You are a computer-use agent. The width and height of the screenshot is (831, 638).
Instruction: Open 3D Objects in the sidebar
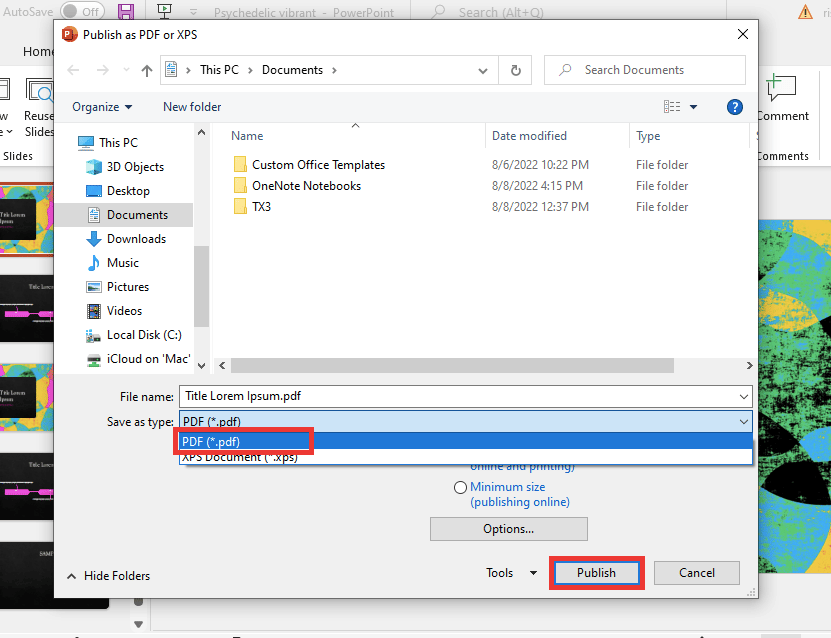tap(125, 167)
